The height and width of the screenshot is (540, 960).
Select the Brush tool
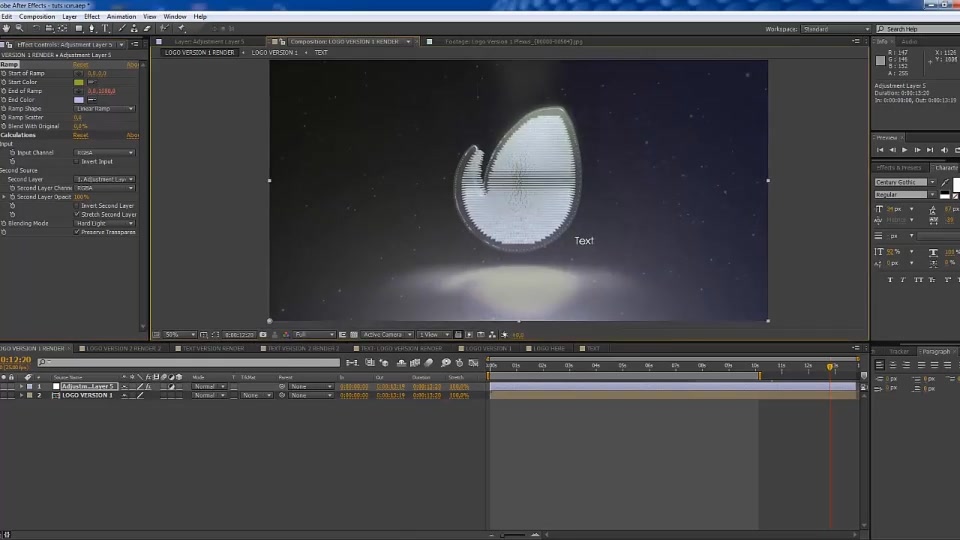[121, 28]
